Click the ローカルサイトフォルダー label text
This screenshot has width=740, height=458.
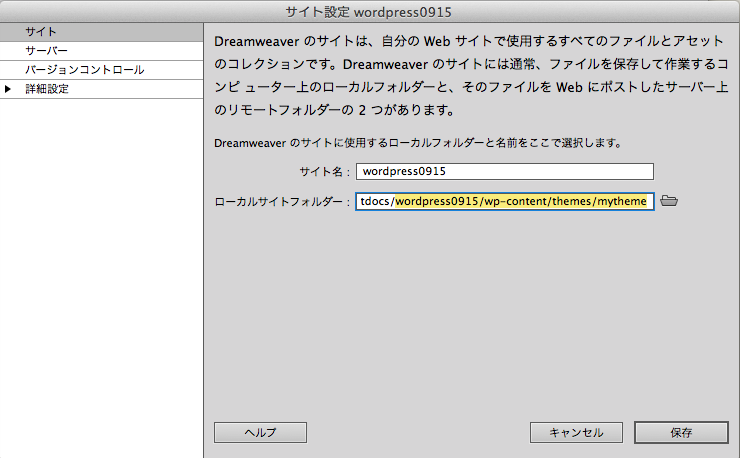(x=282, y=202)
